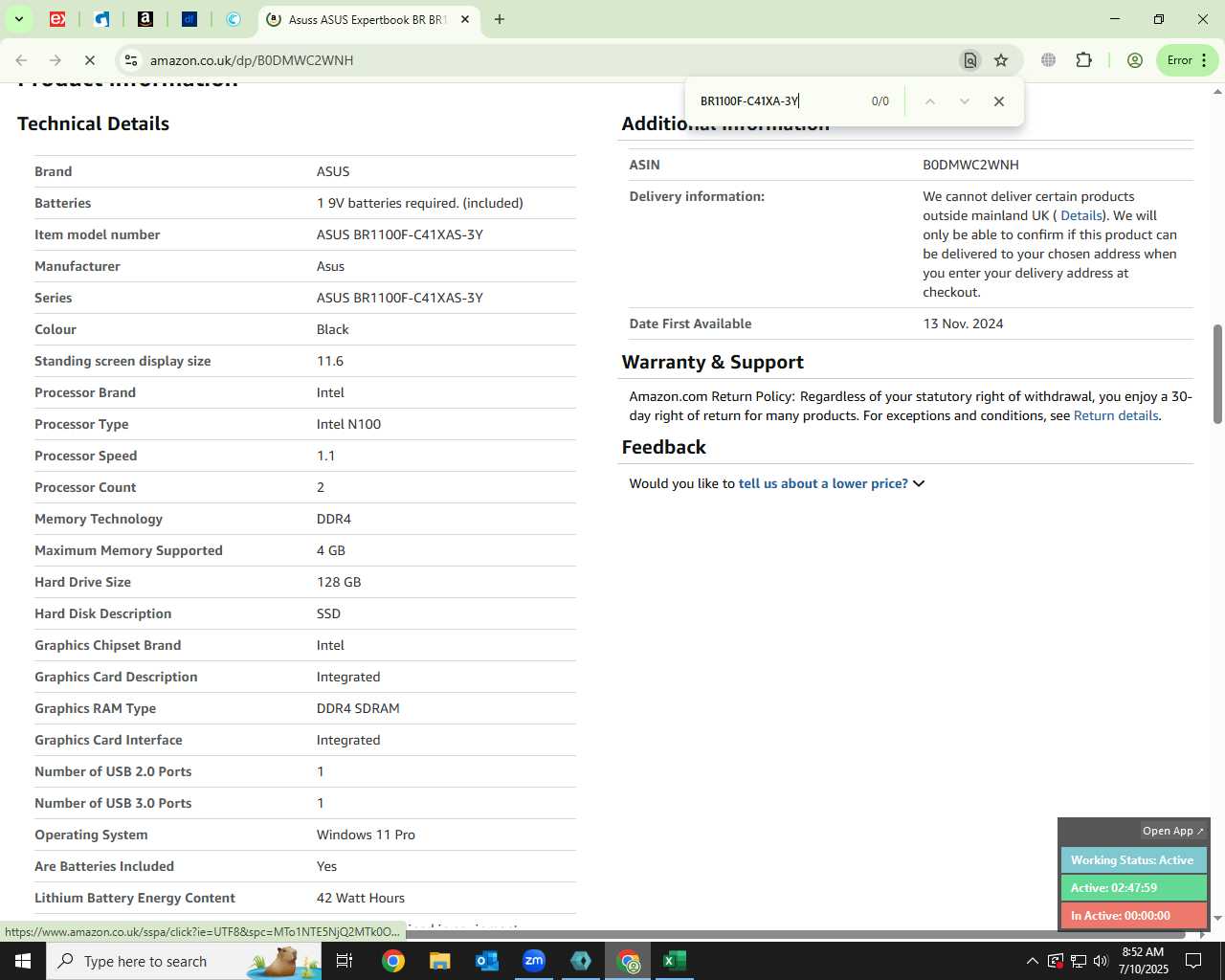The image size is (1225, 980).
Task: Click the find bar search text field
Action: coord(780,101)
